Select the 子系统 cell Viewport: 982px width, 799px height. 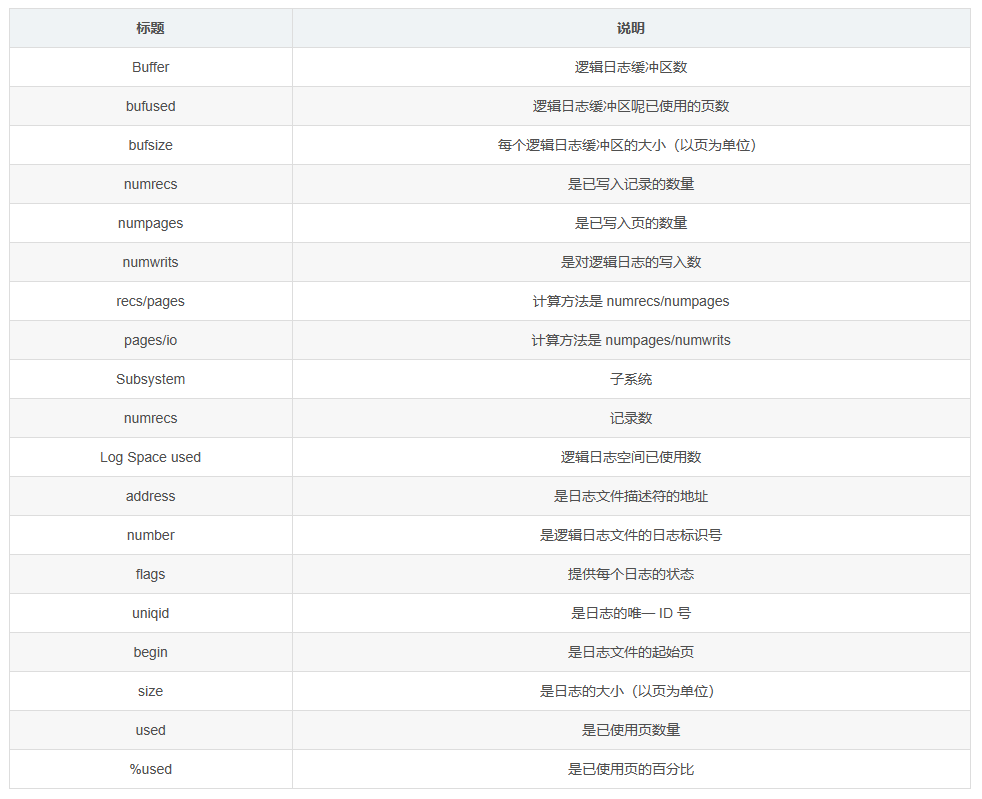coord(631,379)
